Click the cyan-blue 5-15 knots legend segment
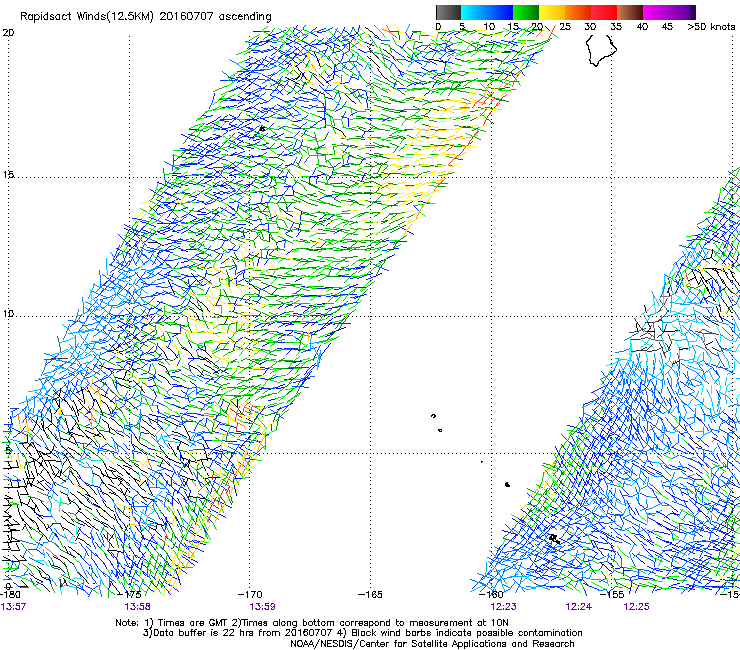The width and height of the screenshot is (740, 650). pyautogui.click(x=487, y=12)
